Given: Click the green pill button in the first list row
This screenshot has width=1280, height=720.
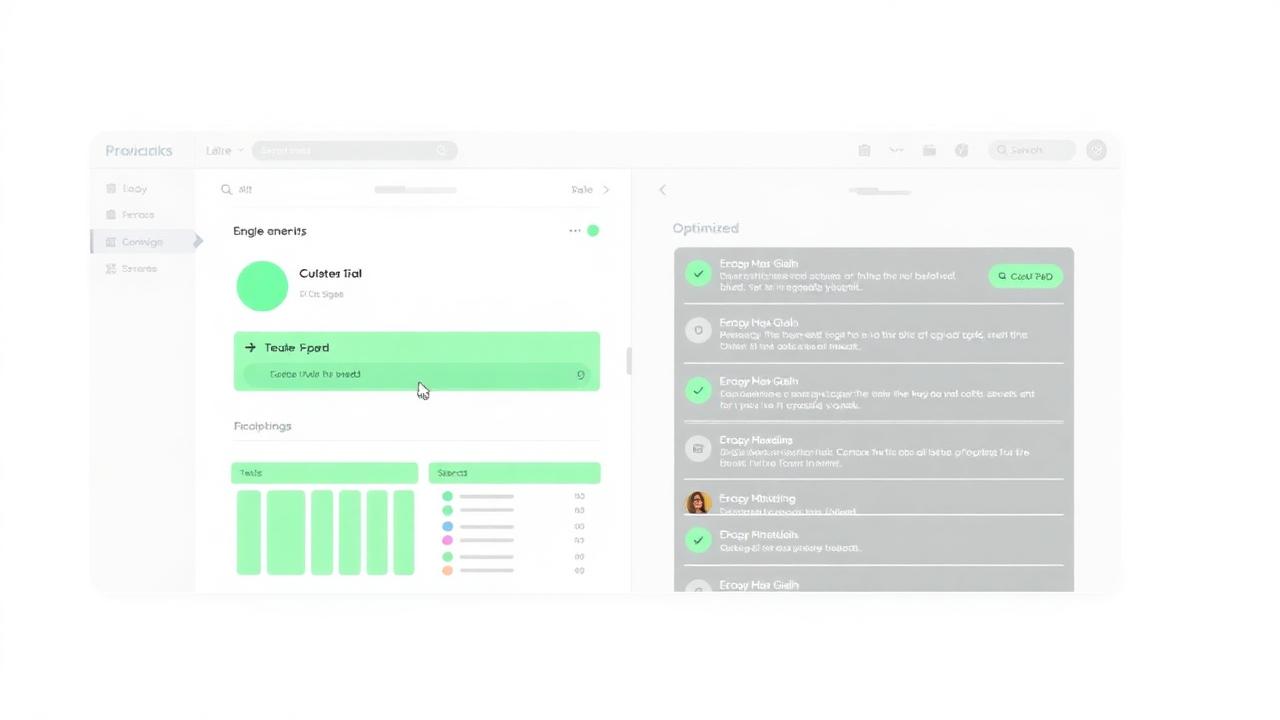Looking at the screenshot, I should tap(1025, 276).
